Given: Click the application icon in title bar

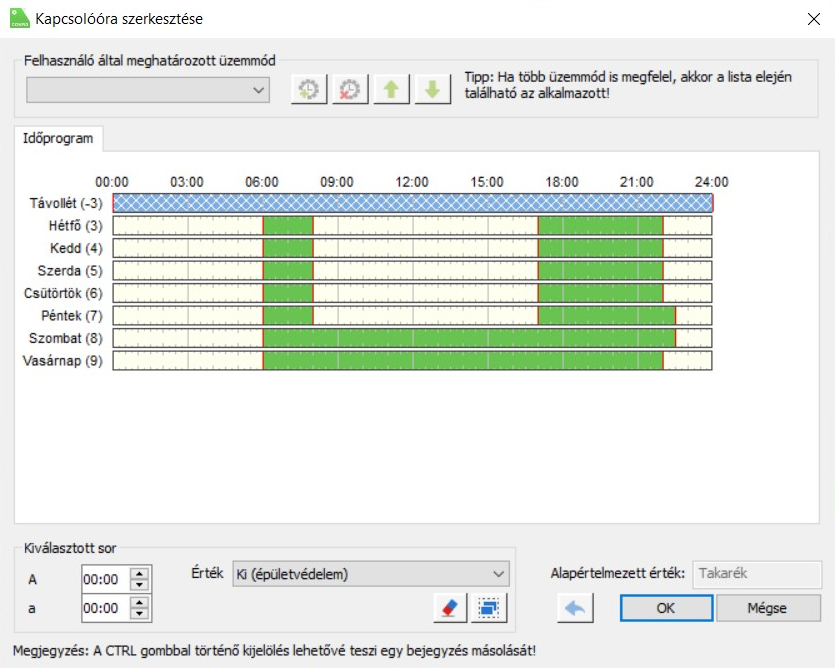Looking at the screenshot, I should click(20, 18).
